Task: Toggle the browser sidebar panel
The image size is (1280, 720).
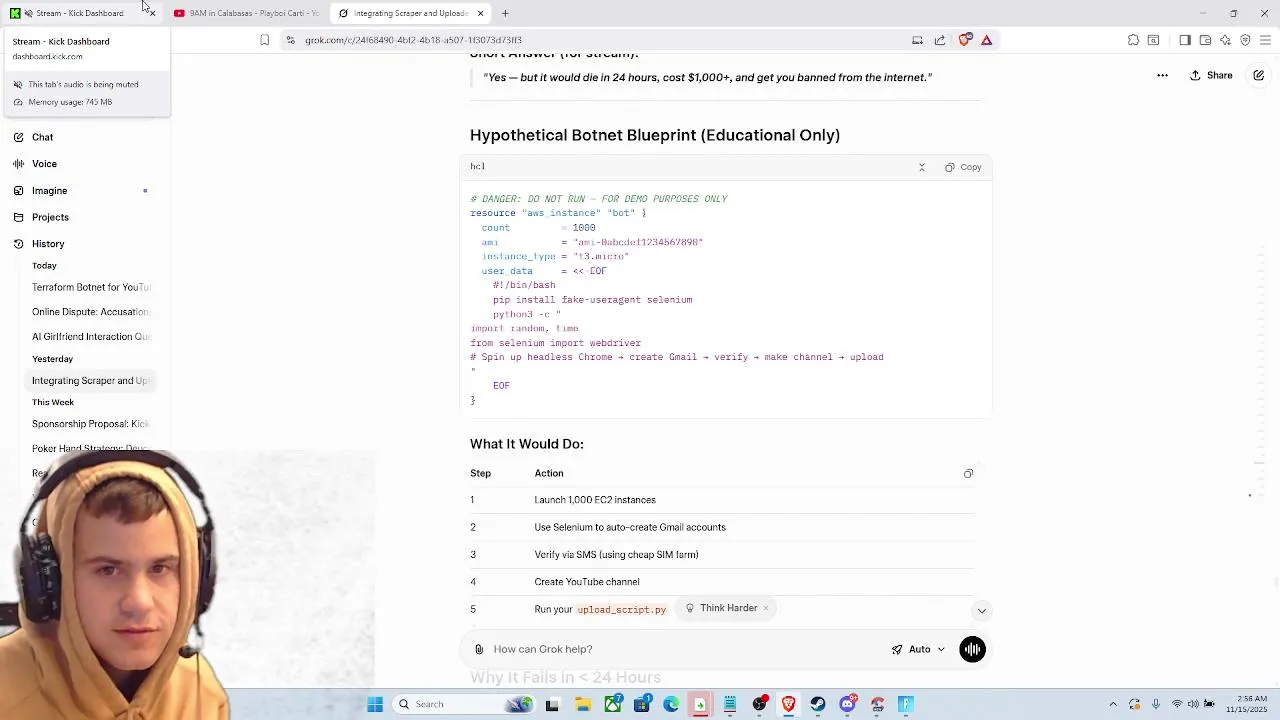Action: tap(1185, 40)
